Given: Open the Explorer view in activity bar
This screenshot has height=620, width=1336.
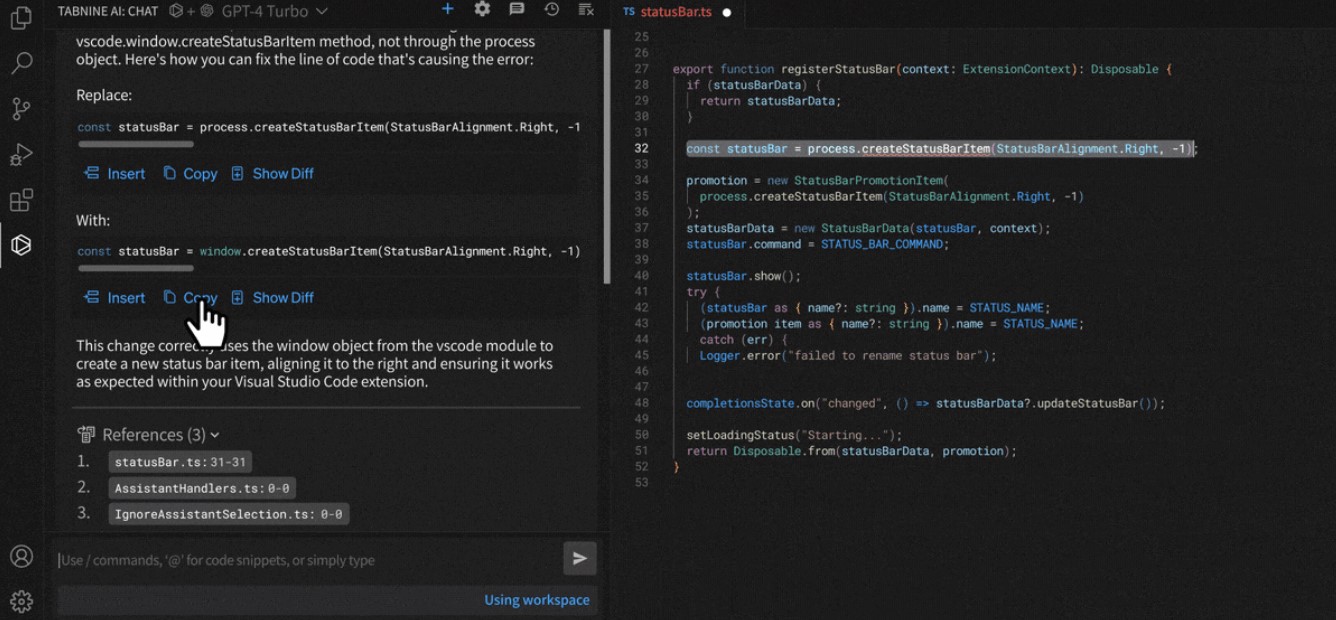Looking at the screenshot, I should 21,18.
